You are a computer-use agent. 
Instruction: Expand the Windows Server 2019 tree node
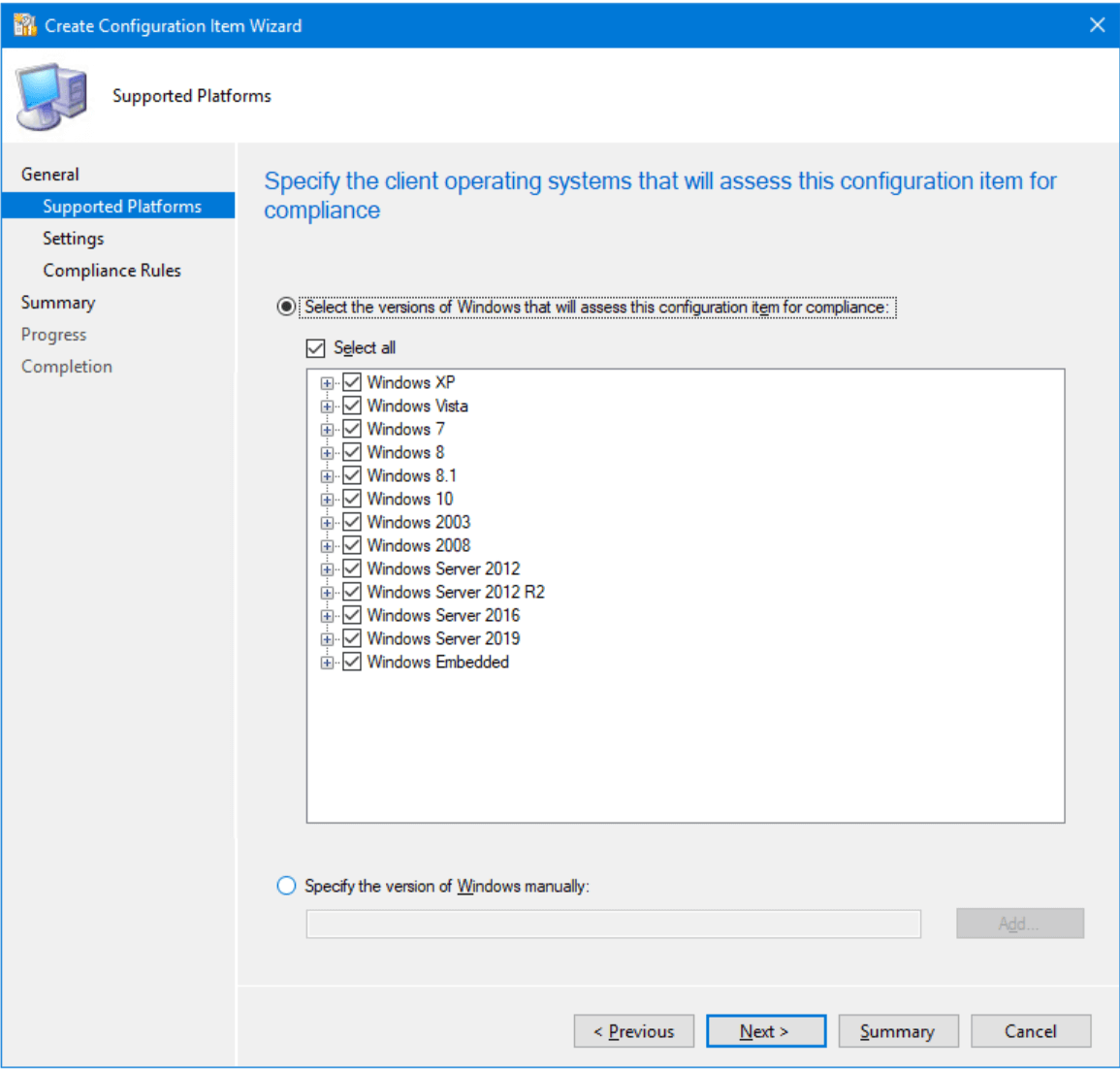click(x=327, y=639)
